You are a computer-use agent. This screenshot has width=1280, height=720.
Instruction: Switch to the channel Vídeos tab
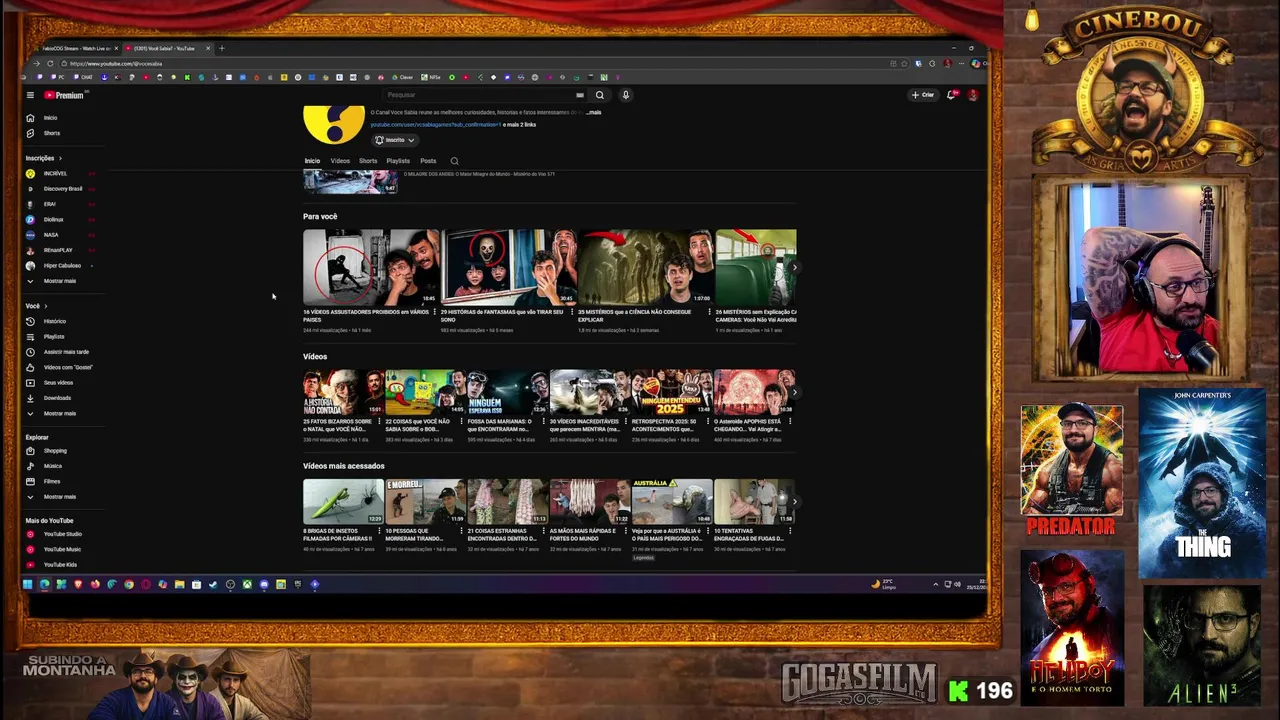point(340,161)
